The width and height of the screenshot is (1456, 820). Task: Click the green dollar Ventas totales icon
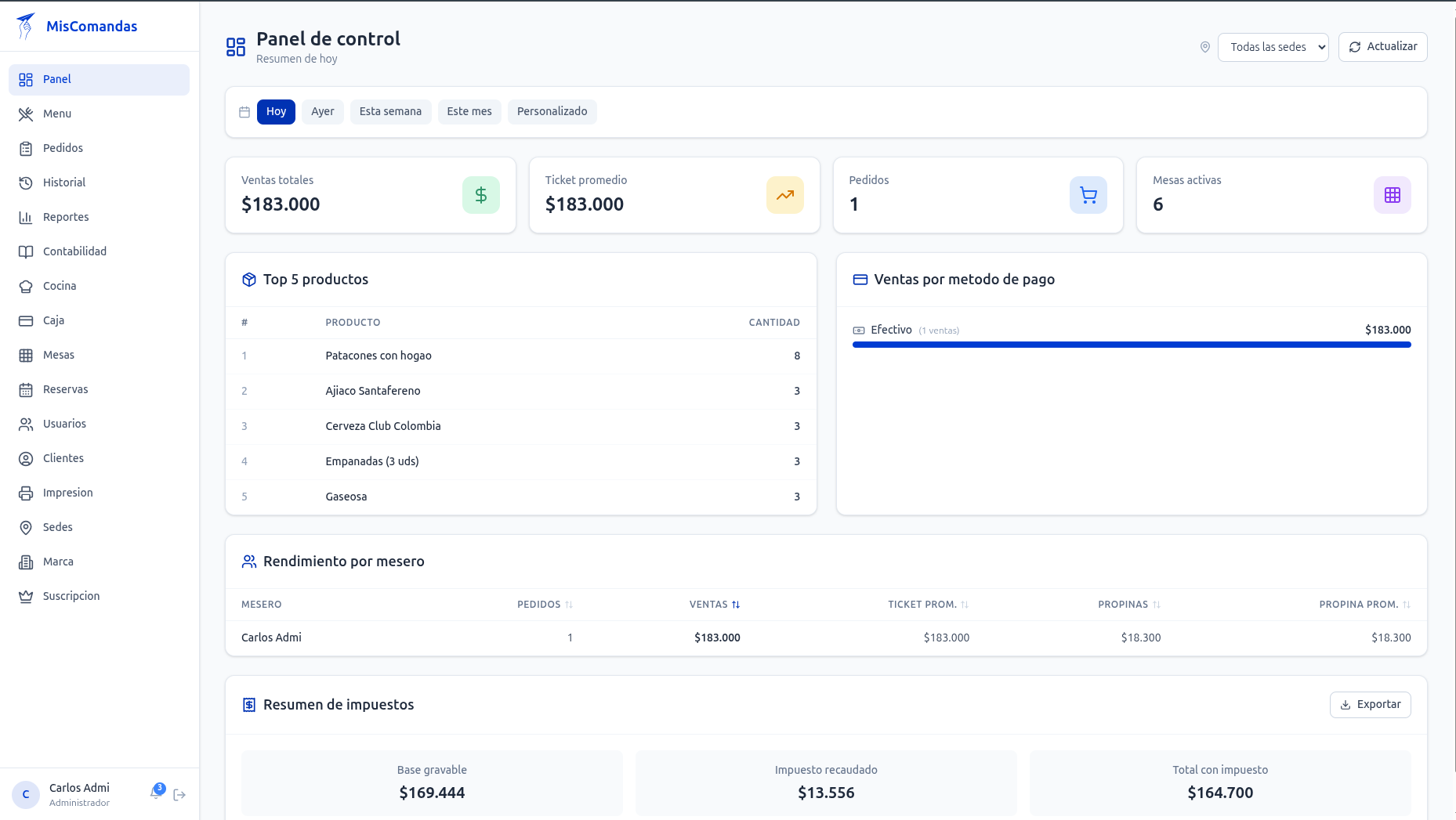click(x=481, y=195)
